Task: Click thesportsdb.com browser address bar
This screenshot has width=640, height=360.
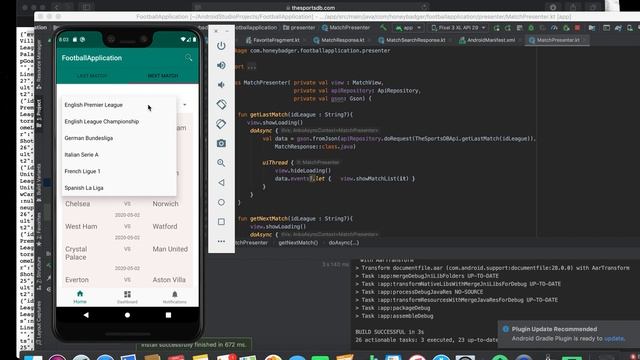Action: [311, 7]
